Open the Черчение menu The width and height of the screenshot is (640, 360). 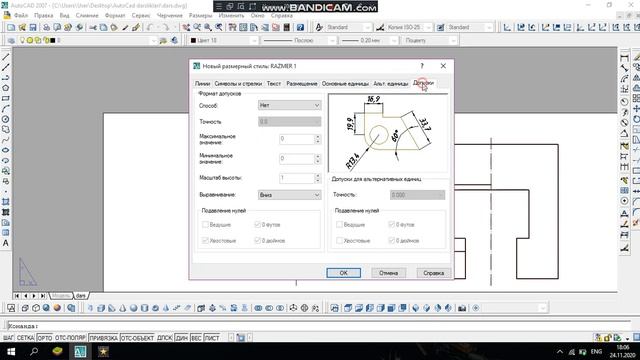click(170, 16)
